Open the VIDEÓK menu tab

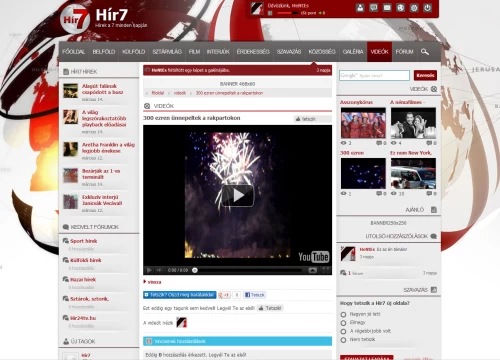(379, 52)
